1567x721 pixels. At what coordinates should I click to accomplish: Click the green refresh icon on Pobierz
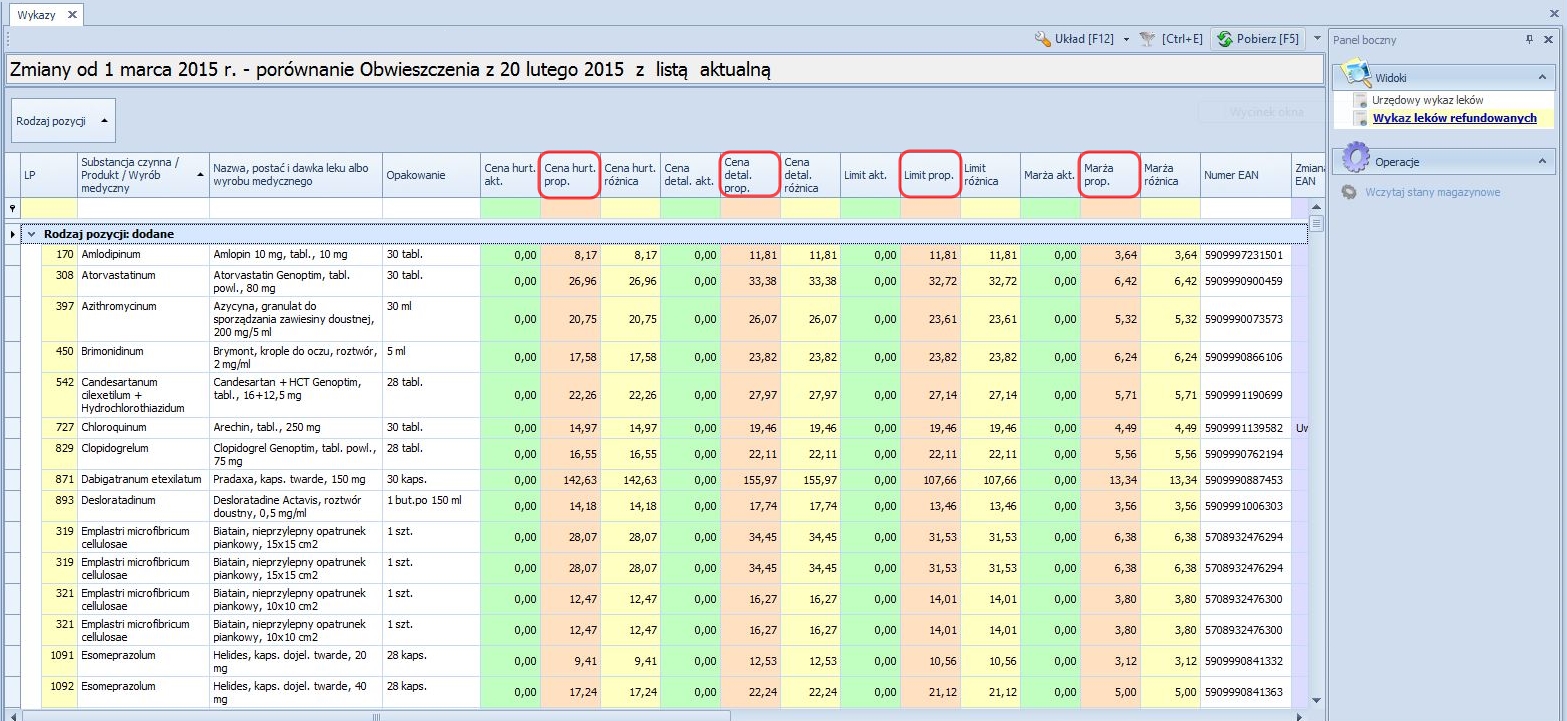[1224, 39]
